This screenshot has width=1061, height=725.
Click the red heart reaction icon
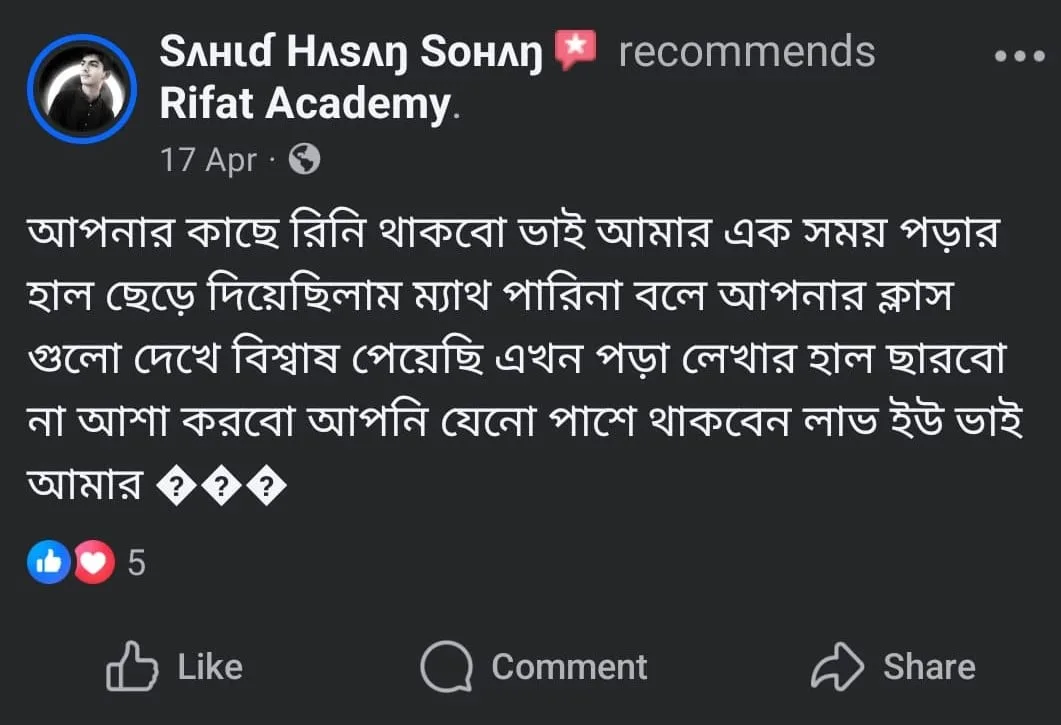click(93, 563)
